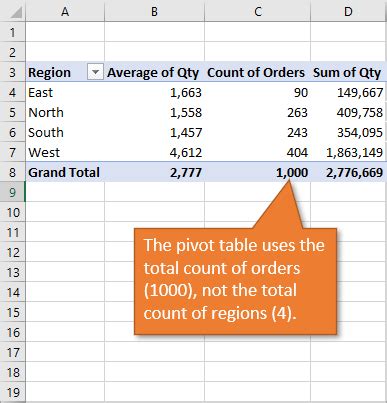Click North average value 1,558
Image resolution: width=387 pixels, height=403 pixels.
[x=154, y=112]
